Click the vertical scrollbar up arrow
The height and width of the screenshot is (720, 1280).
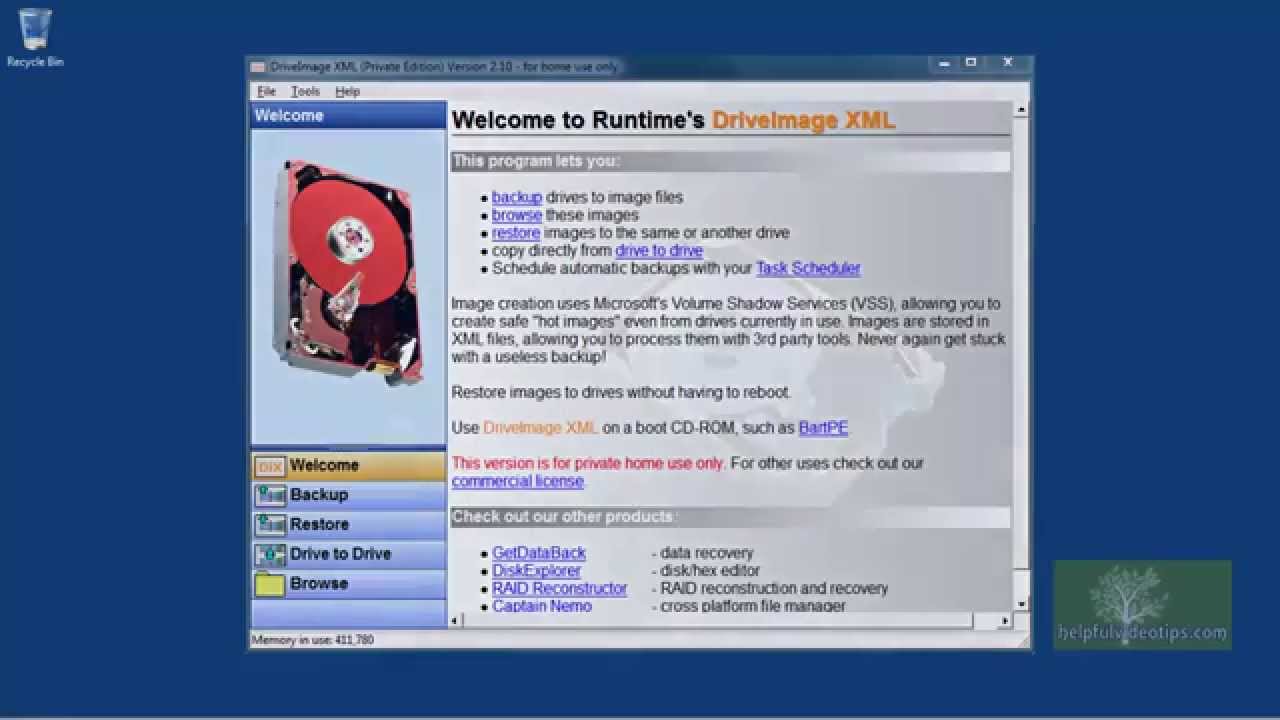tap(1021, 109)
